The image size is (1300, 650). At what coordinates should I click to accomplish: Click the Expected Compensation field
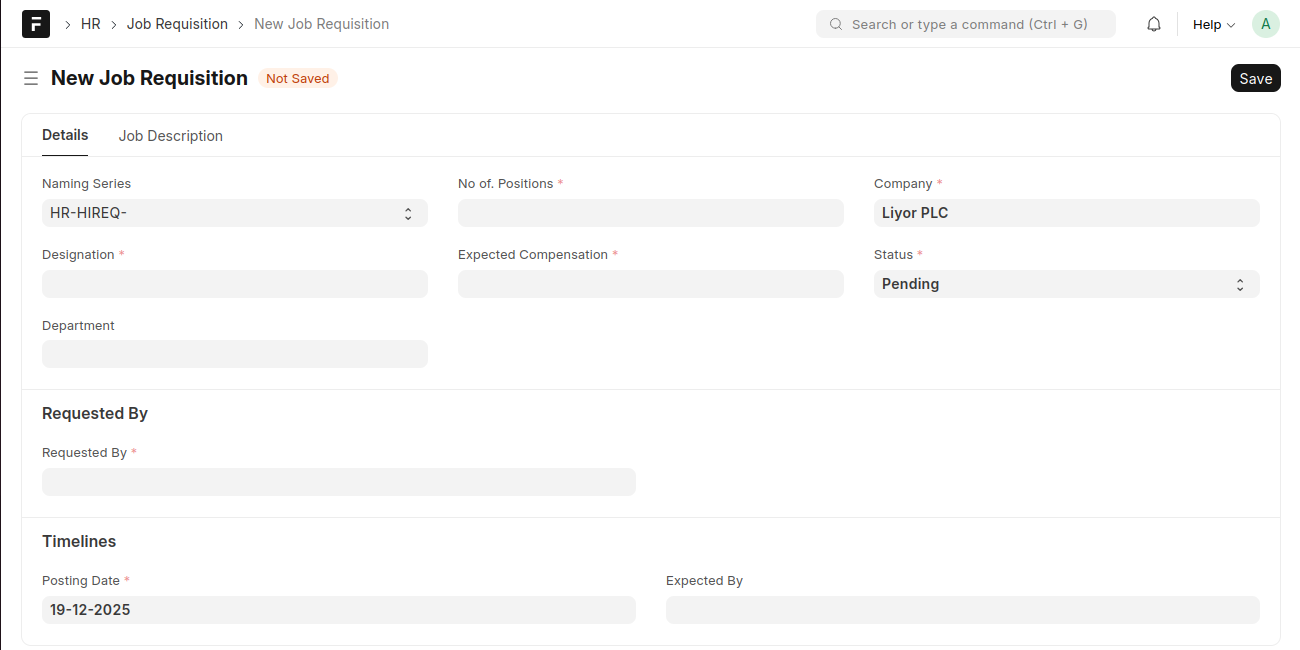(650, 284)
